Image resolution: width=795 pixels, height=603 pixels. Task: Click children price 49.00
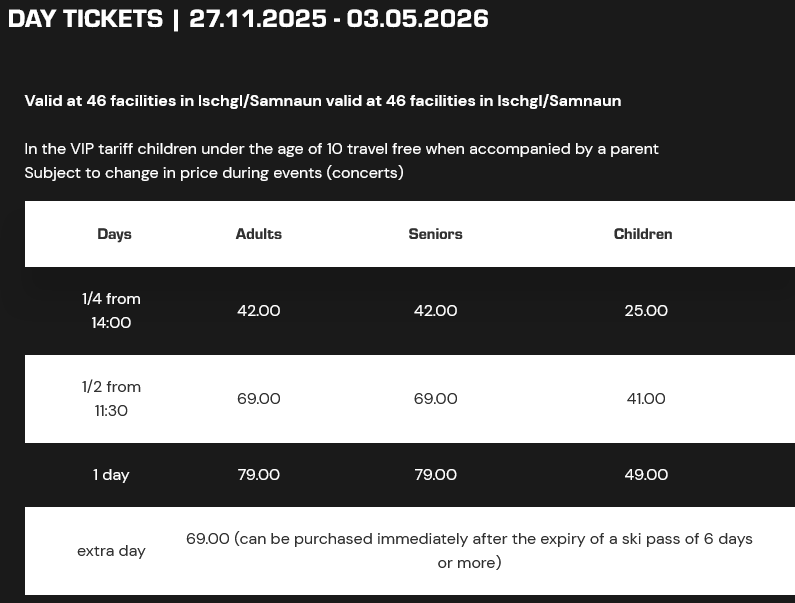(x=645, y=475)
